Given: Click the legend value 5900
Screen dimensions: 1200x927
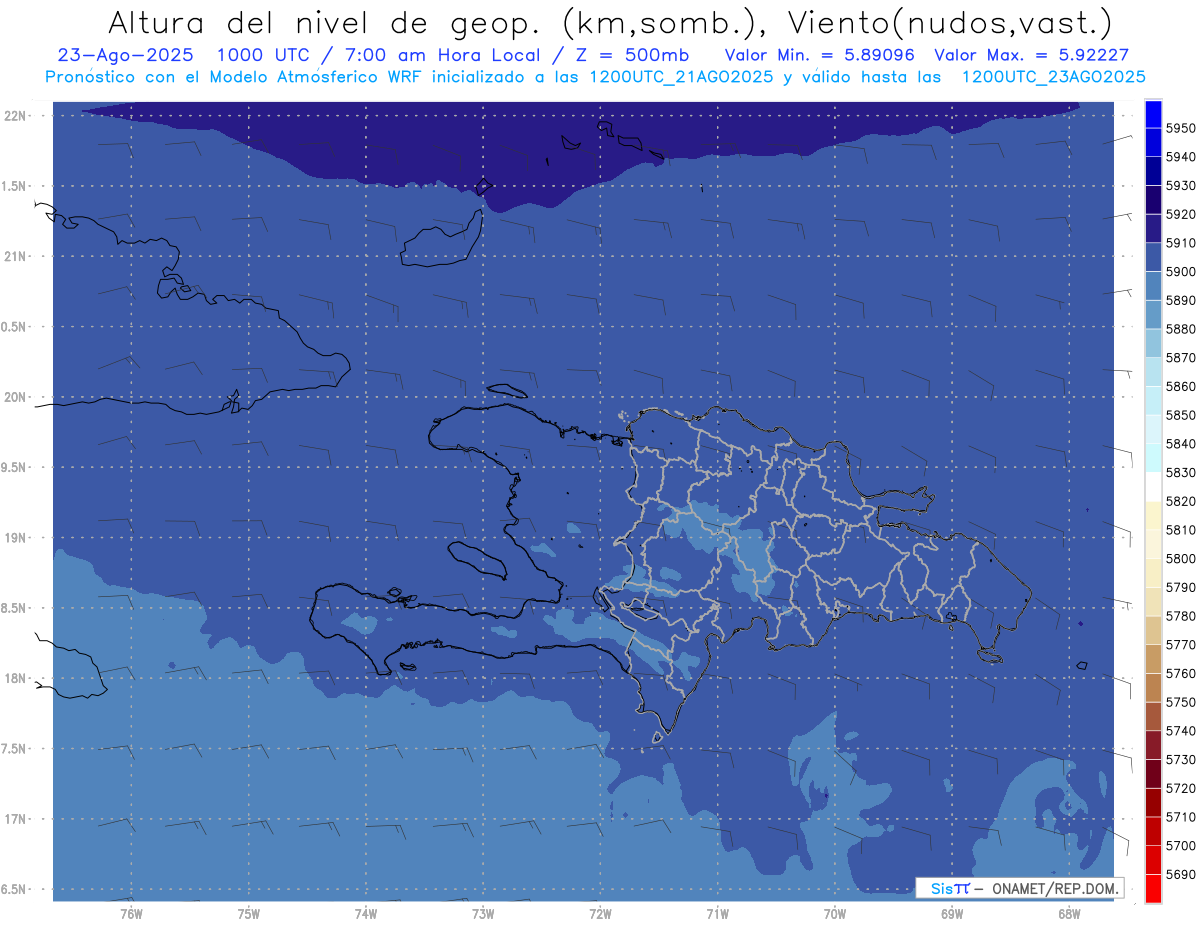Looking at the screenshot, I should [x=1180, y=272].
